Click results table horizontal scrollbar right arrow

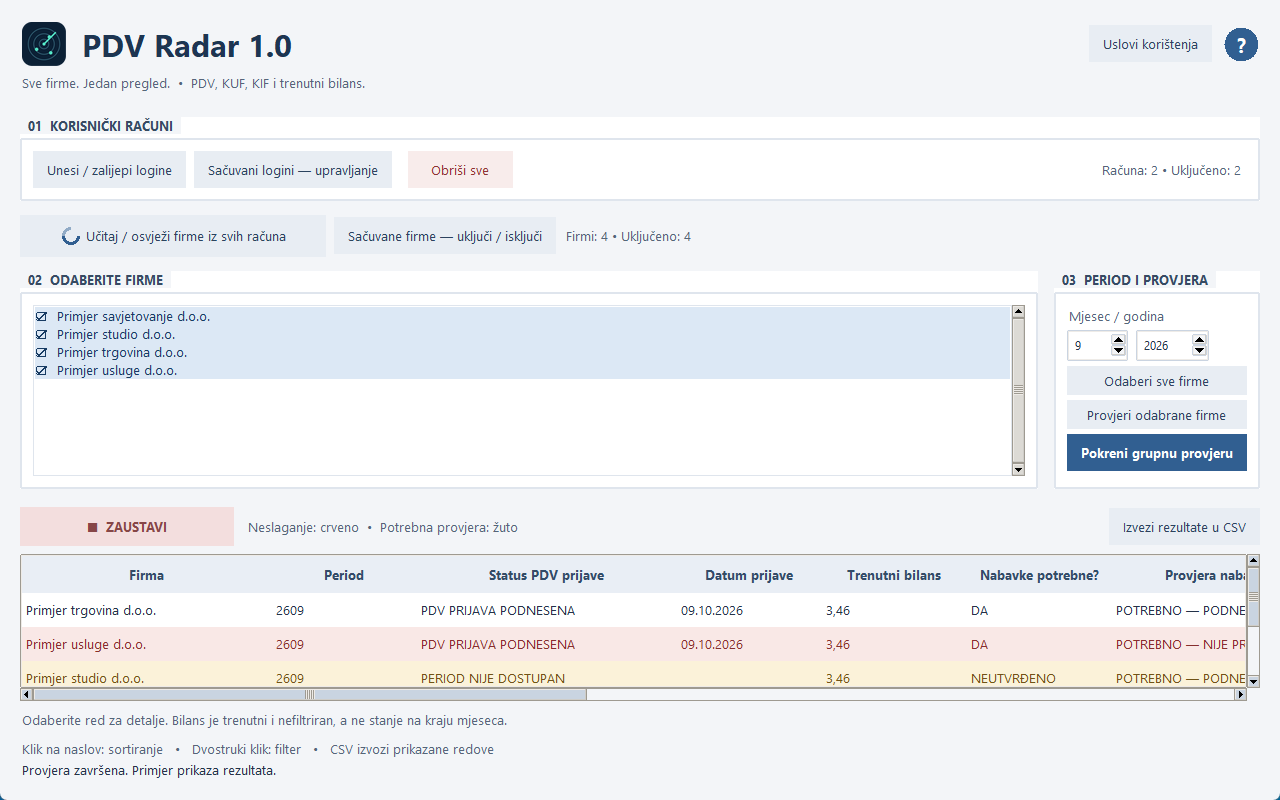point(1240,694)
